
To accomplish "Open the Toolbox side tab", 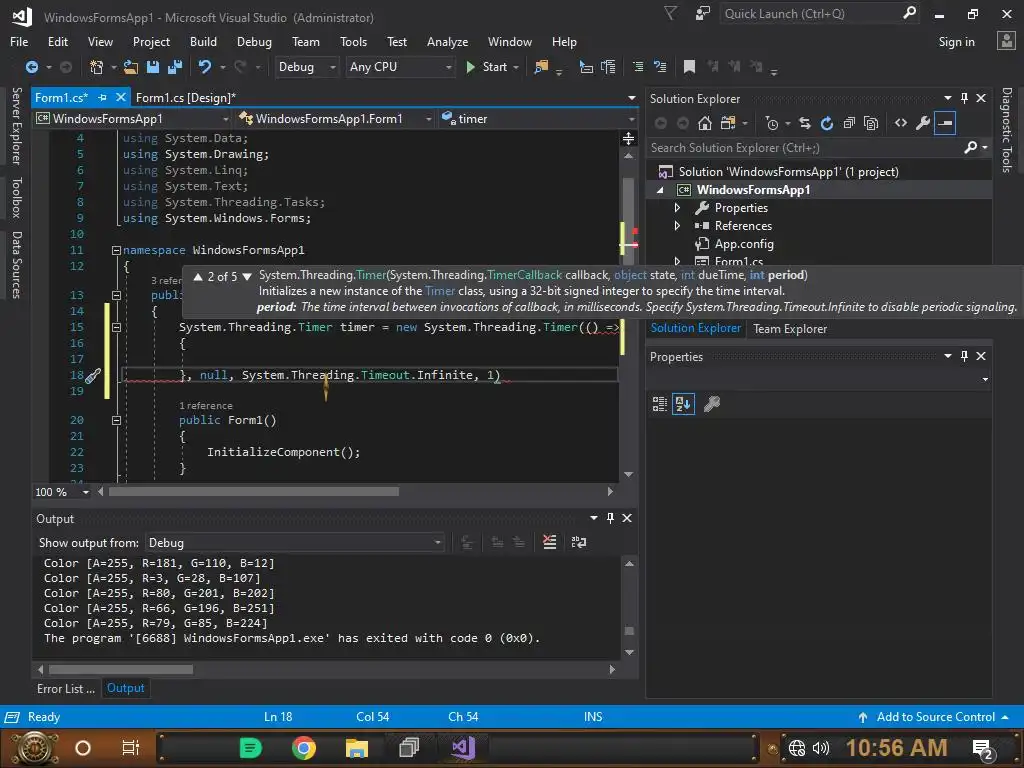I will [x=16, y=197].
